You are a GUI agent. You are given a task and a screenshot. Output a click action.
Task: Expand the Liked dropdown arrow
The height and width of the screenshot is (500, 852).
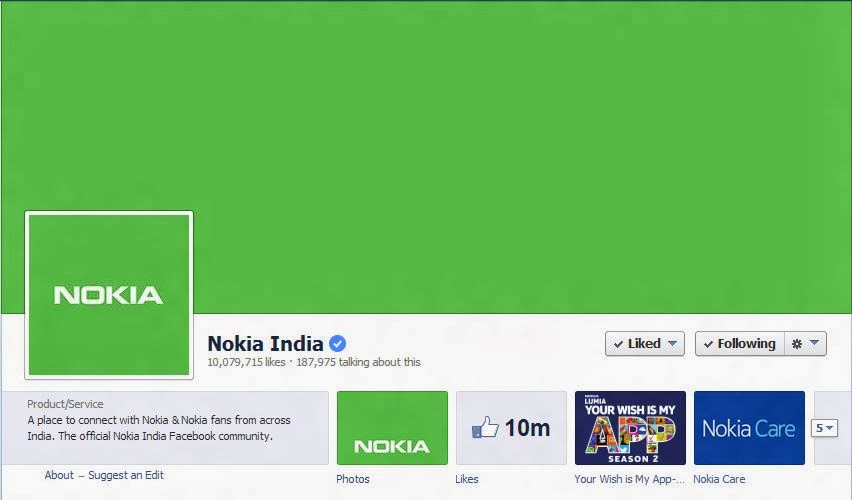(672, 343)
